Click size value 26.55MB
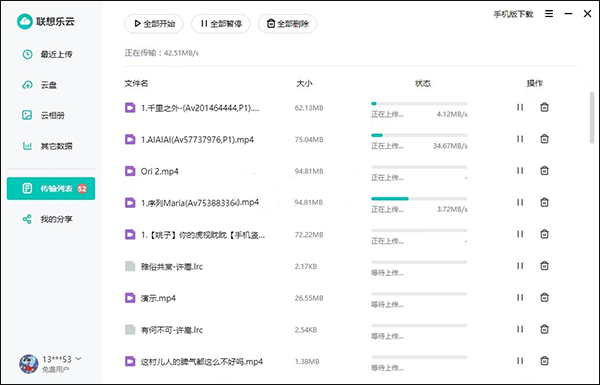 309,298
